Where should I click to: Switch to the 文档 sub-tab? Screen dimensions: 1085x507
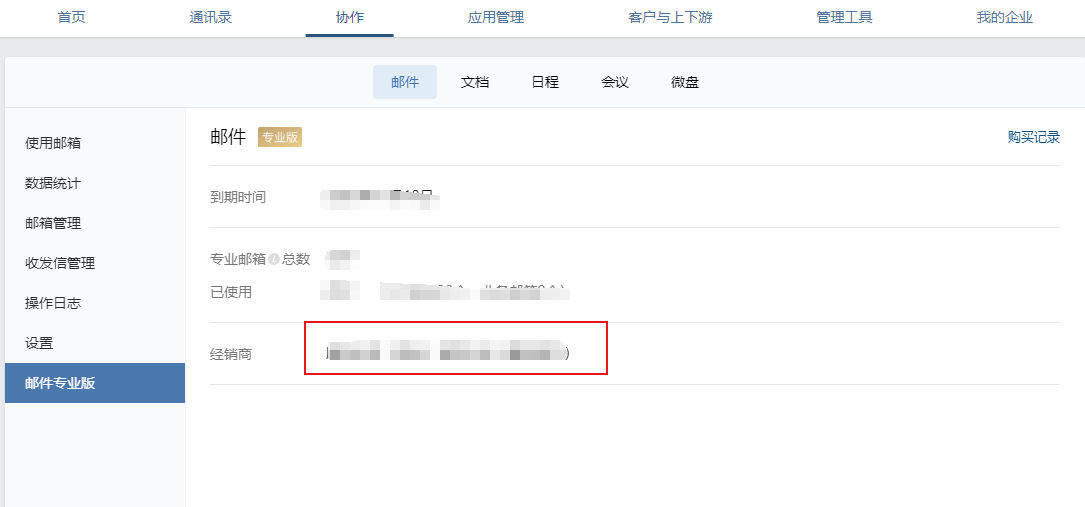(x=475, y=82)
